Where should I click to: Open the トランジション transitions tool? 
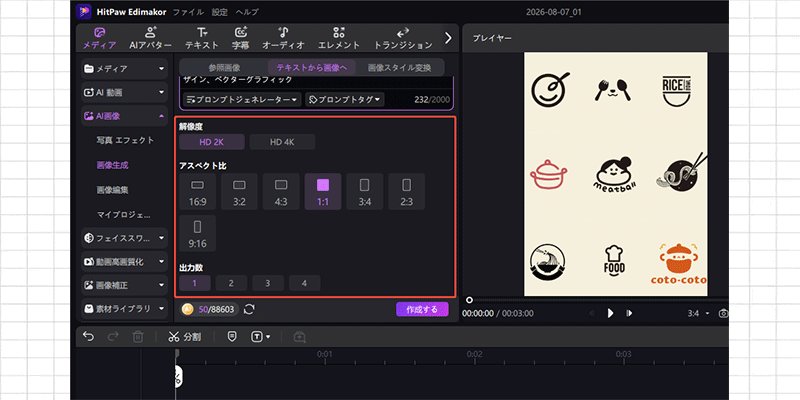403,39
